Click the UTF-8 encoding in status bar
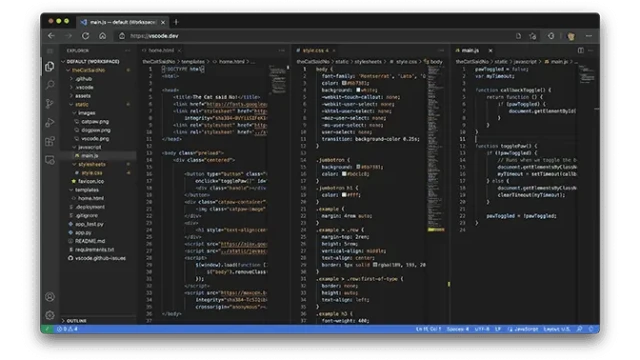640x360 pixels. [482, 329]
